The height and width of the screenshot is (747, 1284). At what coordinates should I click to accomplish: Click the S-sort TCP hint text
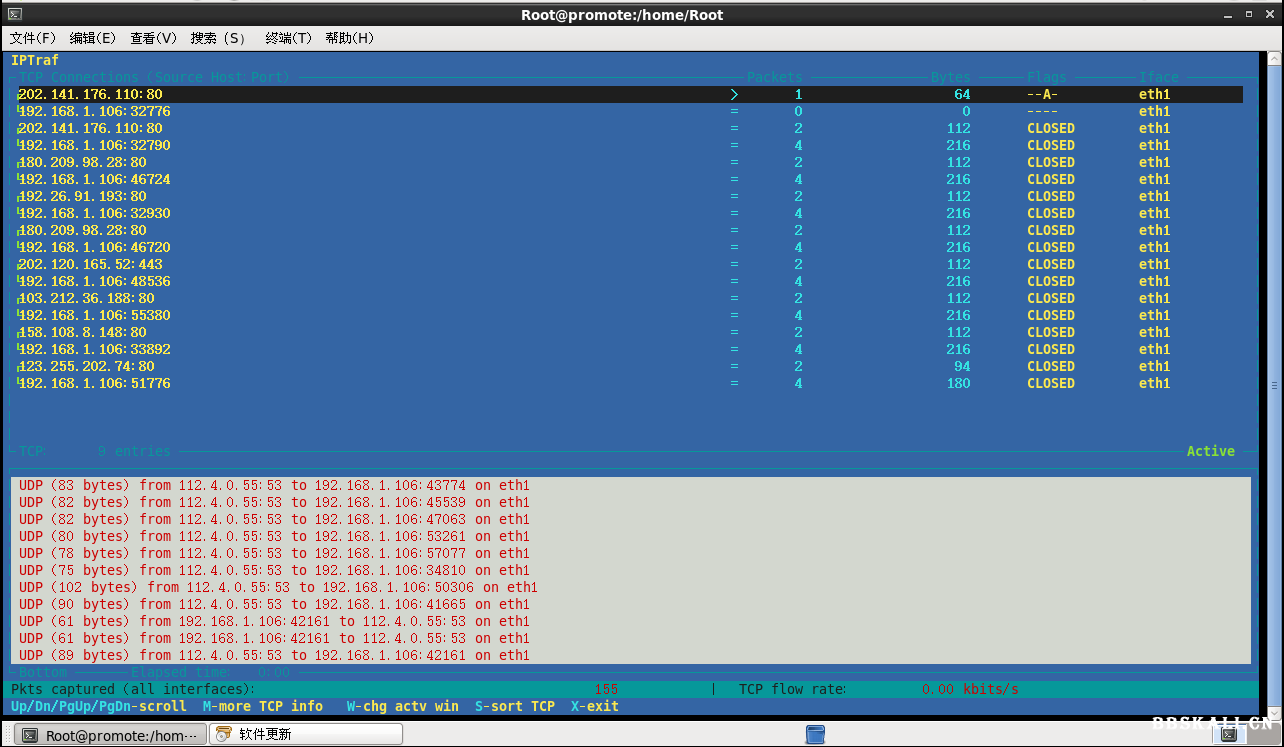[x=514, y=706]
